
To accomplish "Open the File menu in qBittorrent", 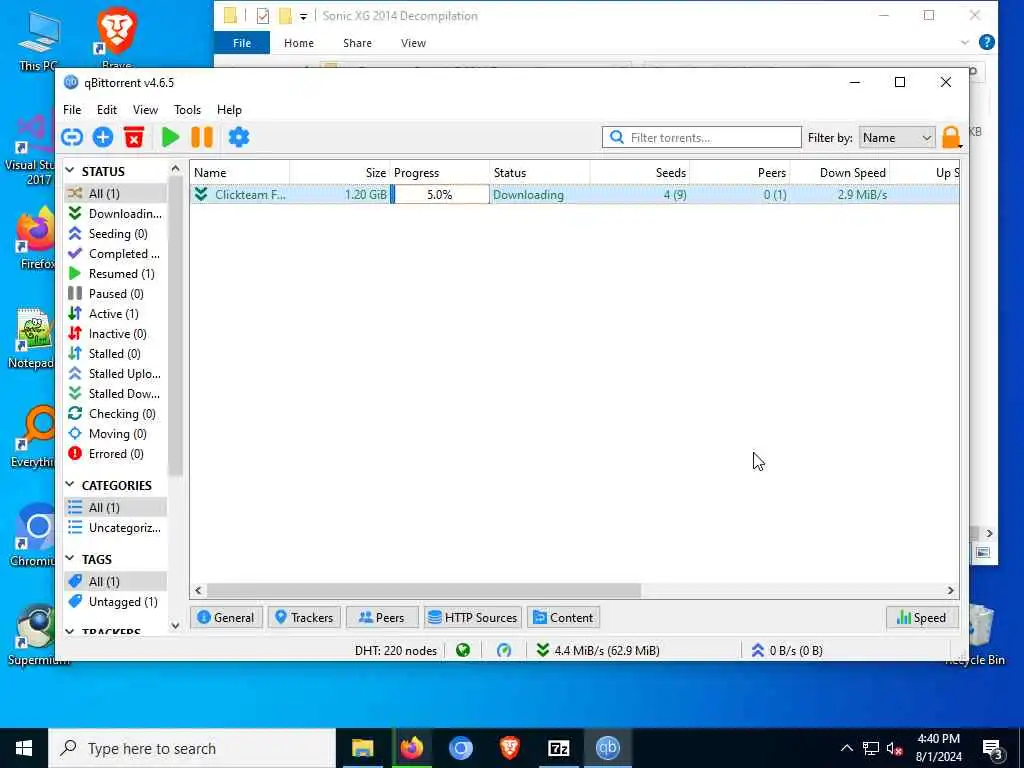I will coord(72,110).
